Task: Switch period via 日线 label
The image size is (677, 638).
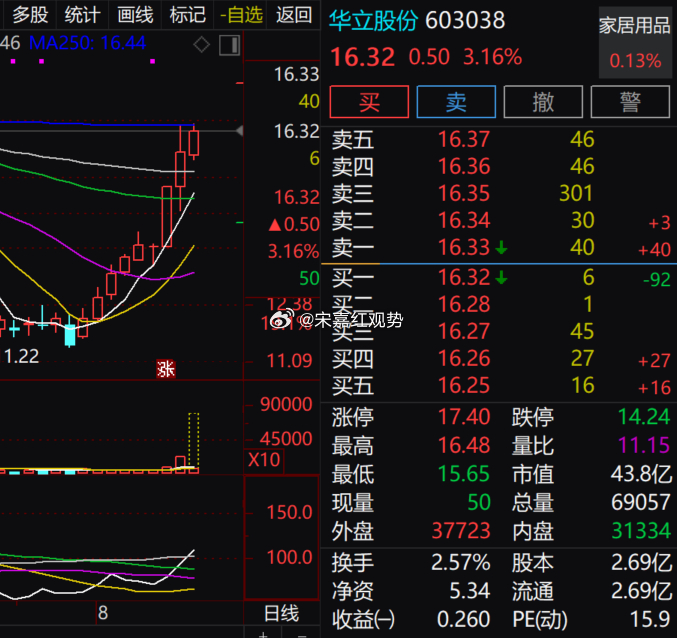Action: pos(281,613)
